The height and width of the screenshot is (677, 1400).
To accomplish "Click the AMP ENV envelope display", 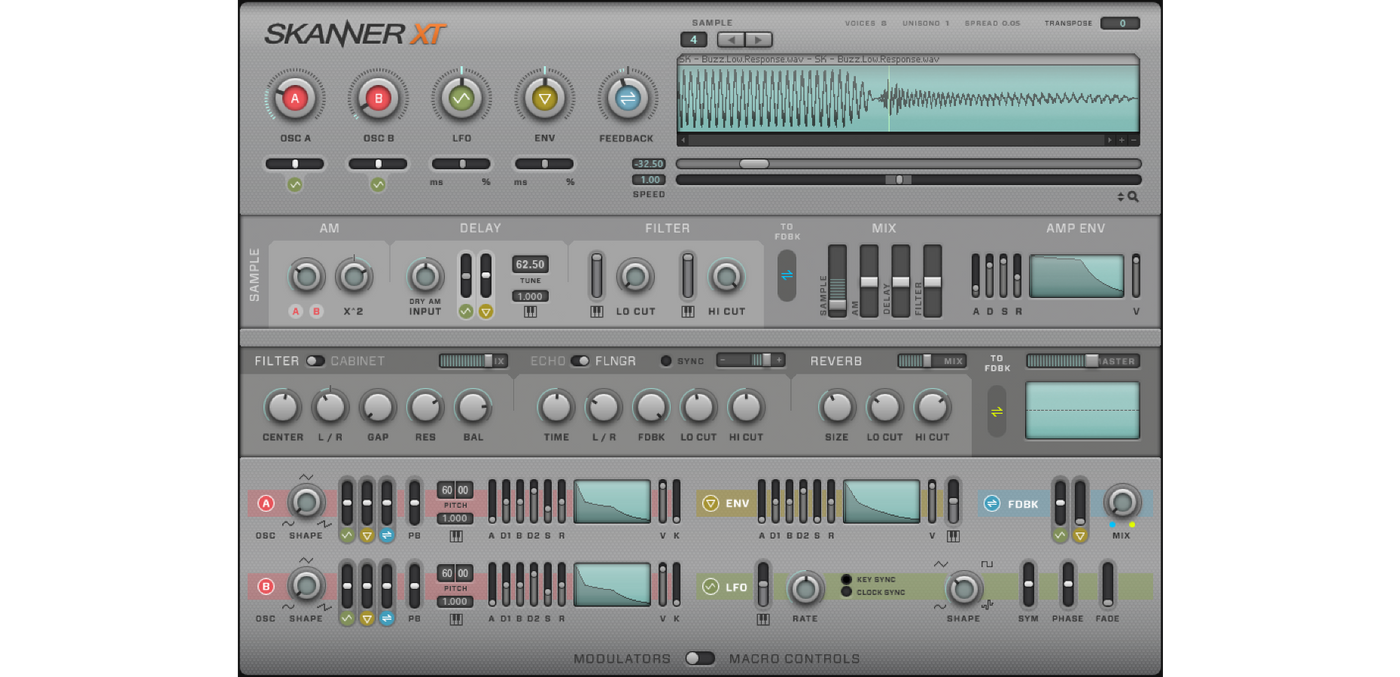I will coord(1077,275).
